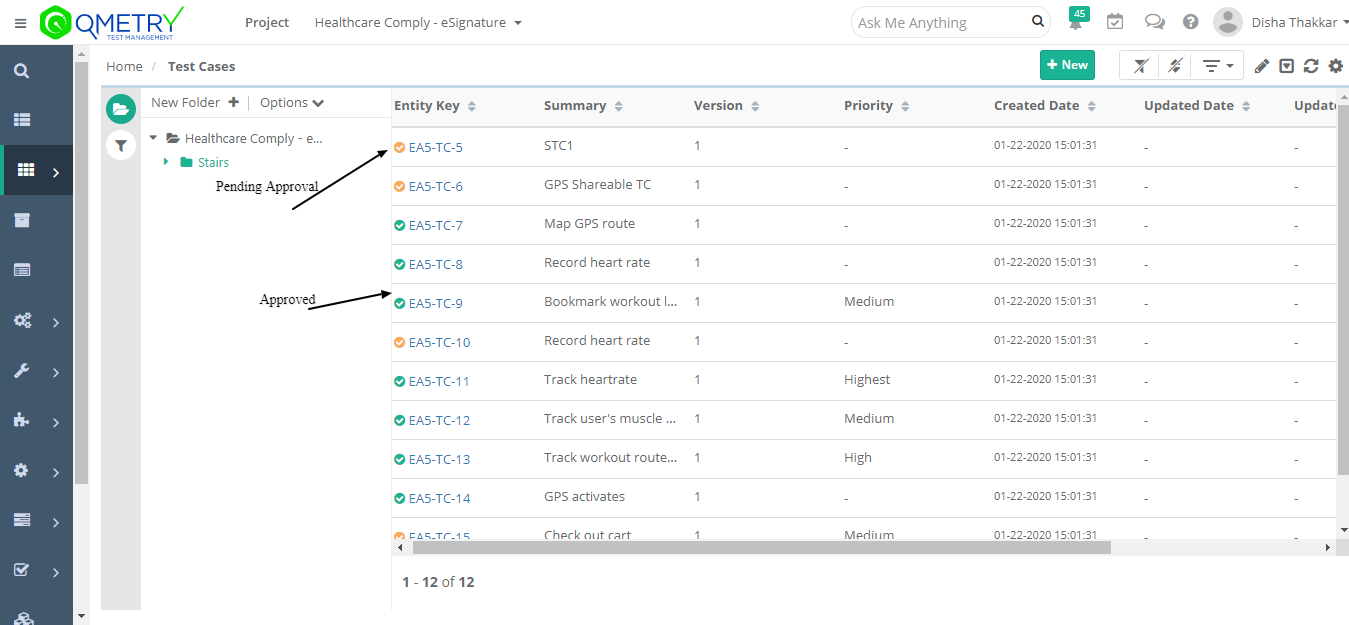Clear filters using the crossed funnel icon

pyautogui.click(x=1140, y=66)
